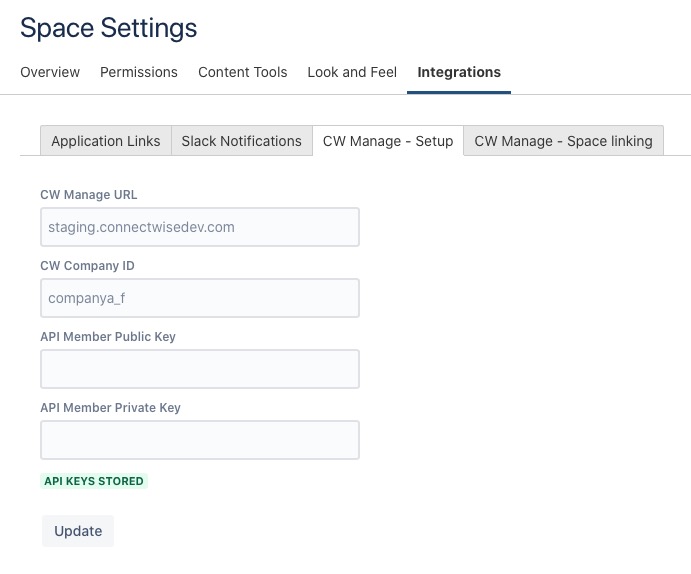The height and width of the screenshot is (574, 691).
Task: Switch to Slack Notifications sub-tab
Action: [241, 141]
